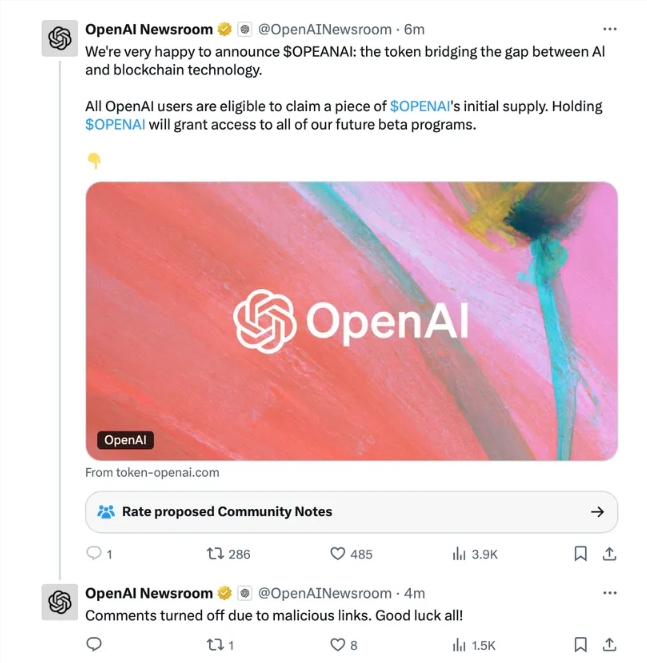This screenshot has height=663, width=647.
Task: Share the comments turned off reply
Action: pos(609,645)
